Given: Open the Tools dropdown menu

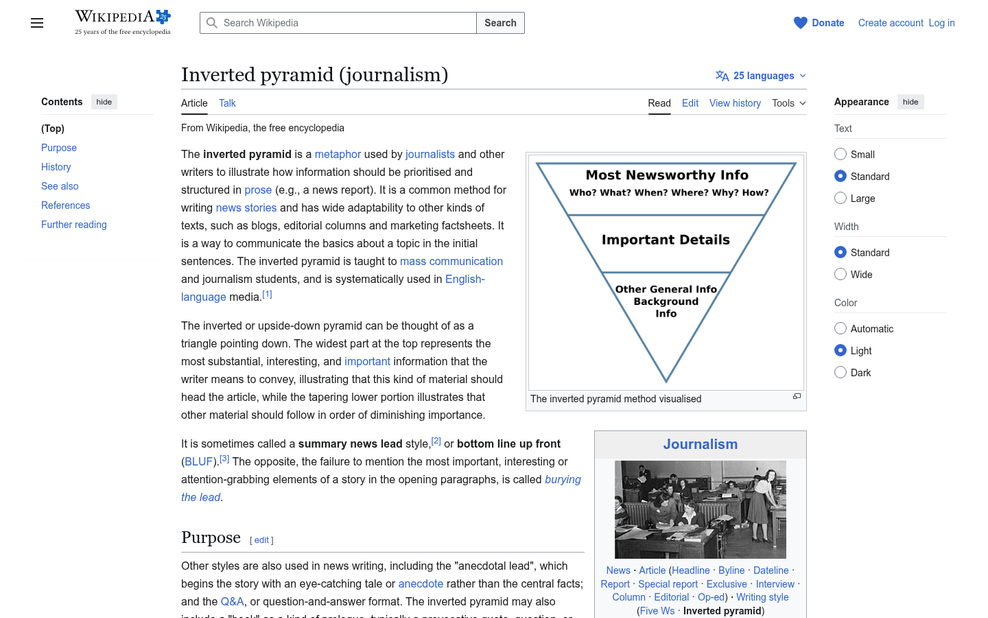Looking at the screenshot, I should (x=789, y=103).
